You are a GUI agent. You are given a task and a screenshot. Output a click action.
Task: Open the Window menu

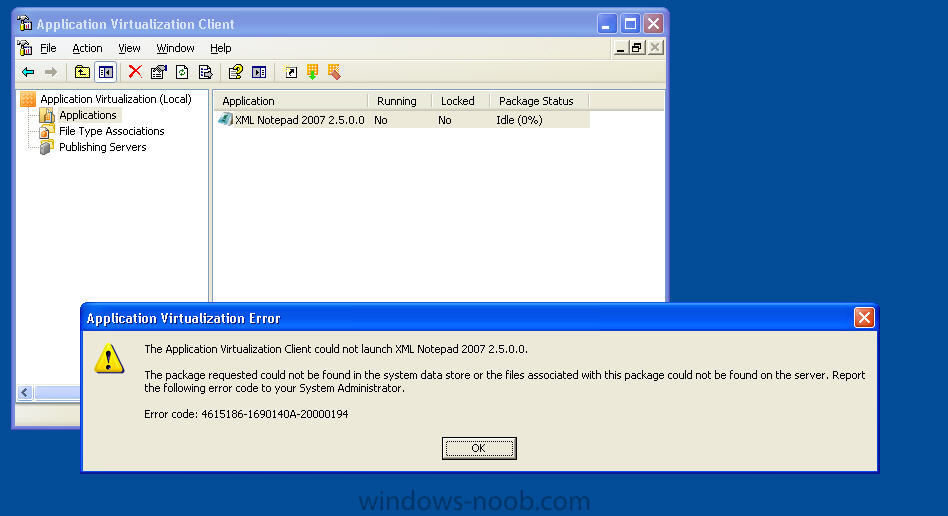pyautogui.click(x=175, y=48)
